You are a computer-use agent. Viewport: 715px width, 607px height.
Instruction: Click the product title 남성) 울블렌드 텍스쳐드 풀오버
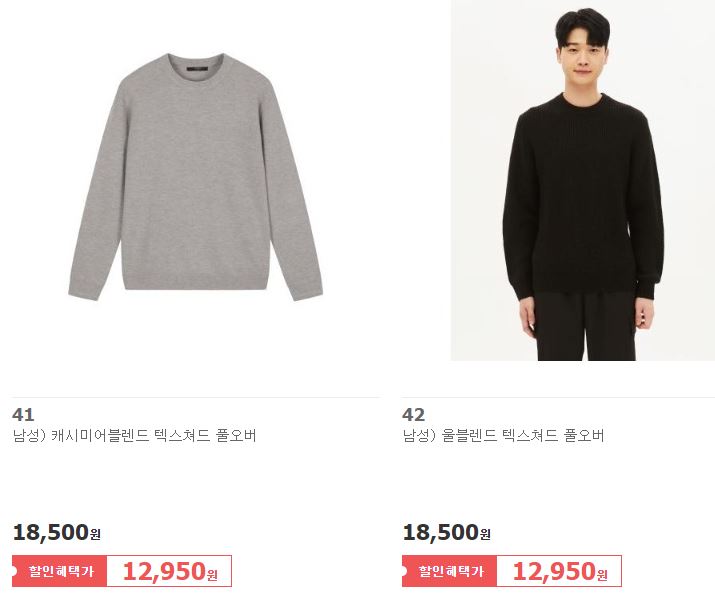coord(503,436)
